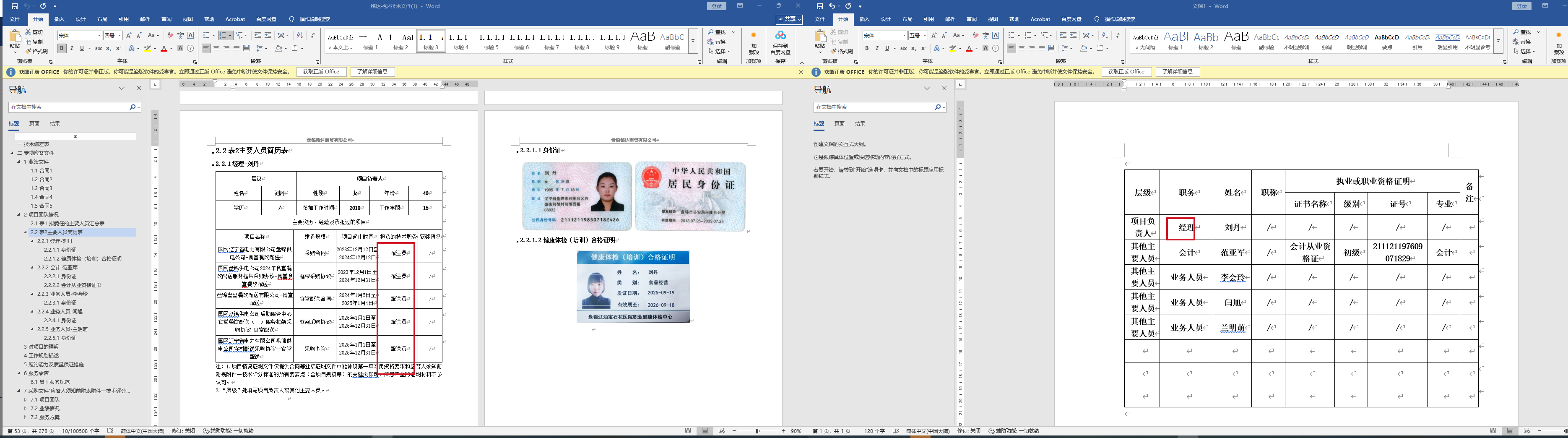Sort the selection in the left Word window
This screenshot has width=1568, height=438.
tap(299, 35)
